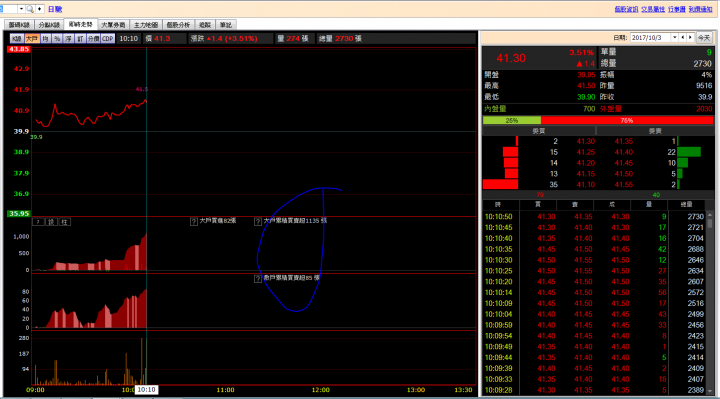Click the tick list vertical scrollbar thumb
The image size is (720, 399).
pyautogui.click(x=710, y=223)
